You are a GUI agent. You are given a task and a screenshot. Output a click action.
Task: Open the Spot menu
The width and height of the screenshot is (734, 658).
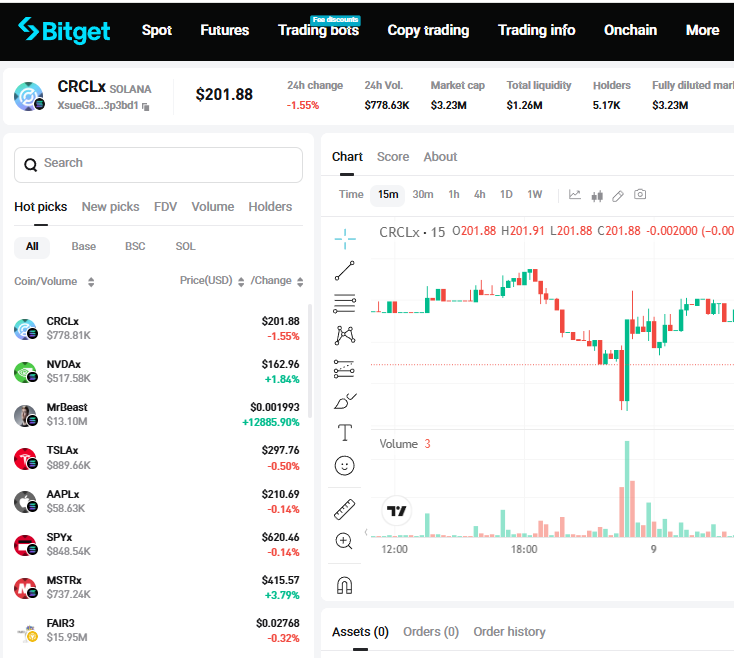click(157, 30)
